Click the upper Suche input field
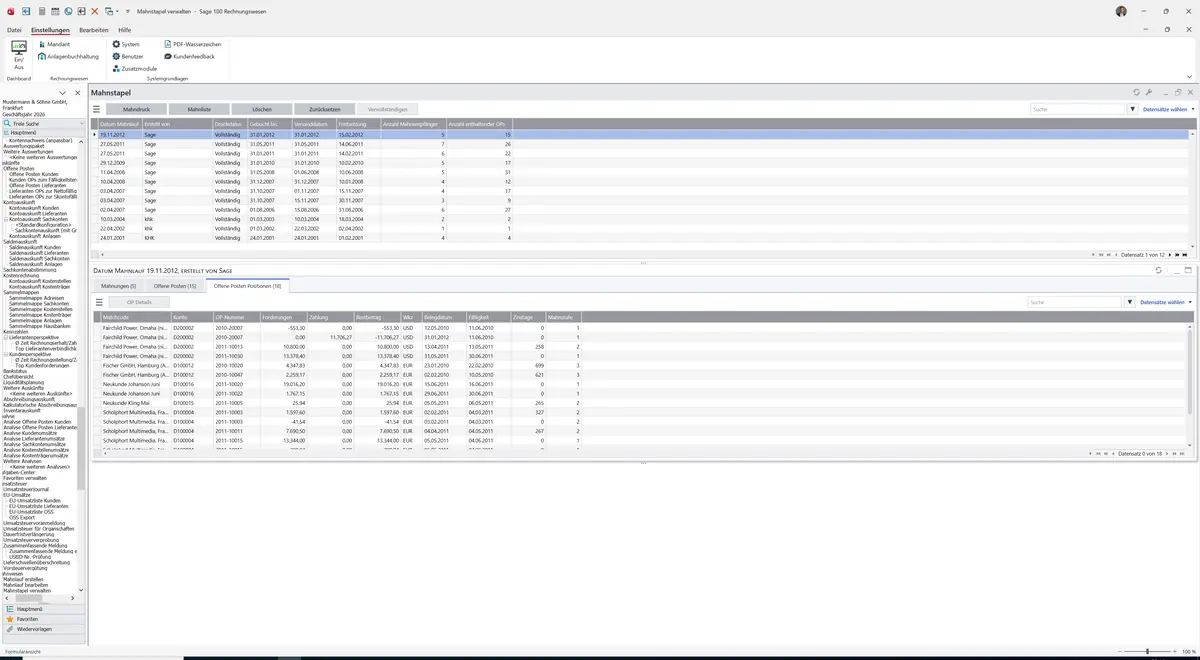This screenshot has height=660, width=1200. tap(1078, 109)
